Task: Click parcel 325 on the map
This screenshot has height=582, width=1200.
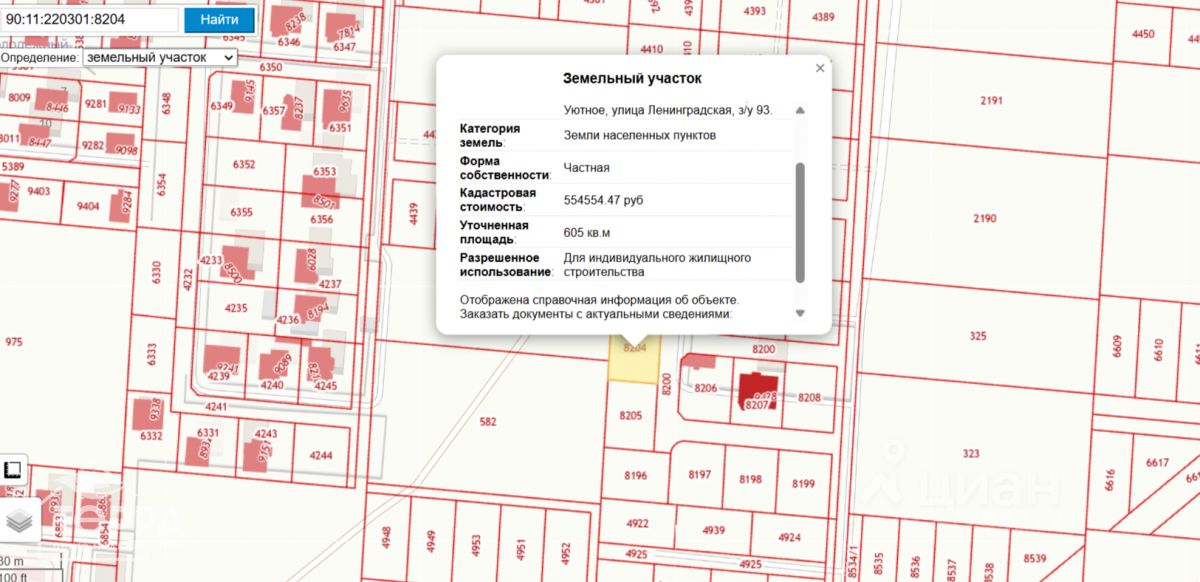Action: [x=977, y=335]
